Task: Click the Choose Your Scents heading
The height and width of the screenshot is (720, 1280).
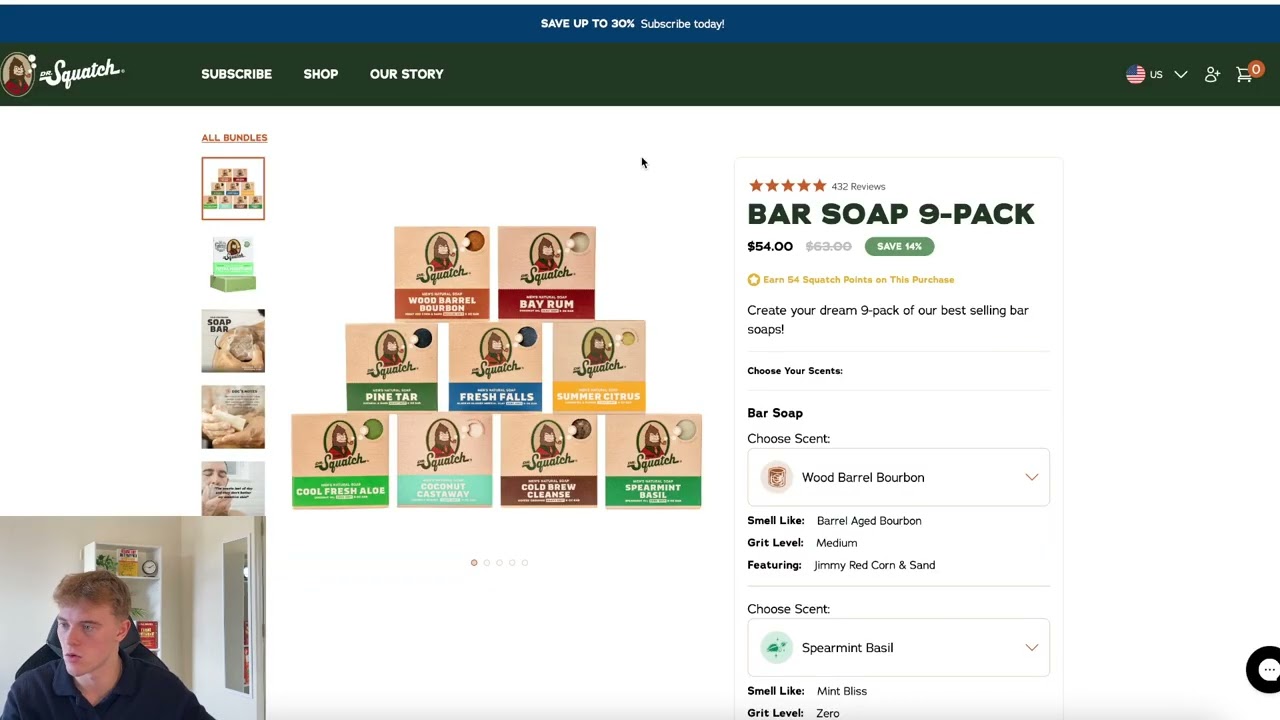Action: click(x=795, y=371)
